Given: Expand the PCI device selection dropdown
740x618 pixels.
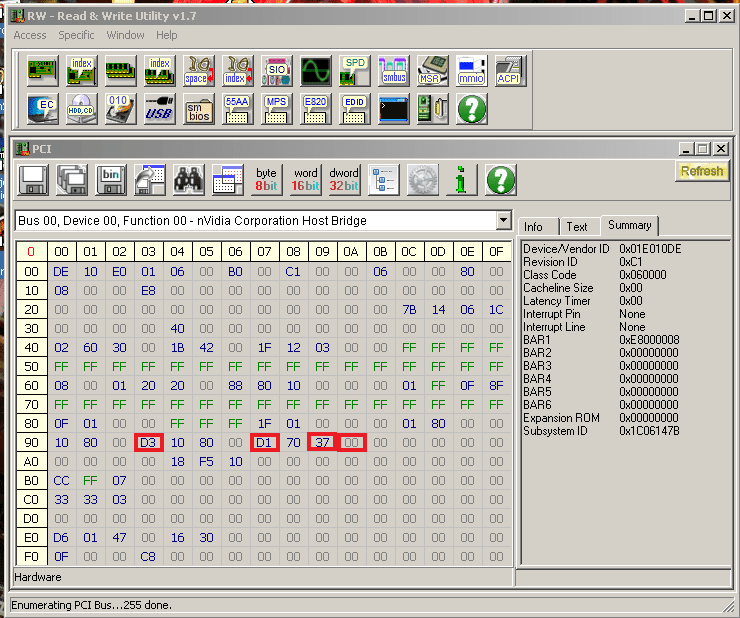Looking at the screenshot, I should (x=503, y=221).
